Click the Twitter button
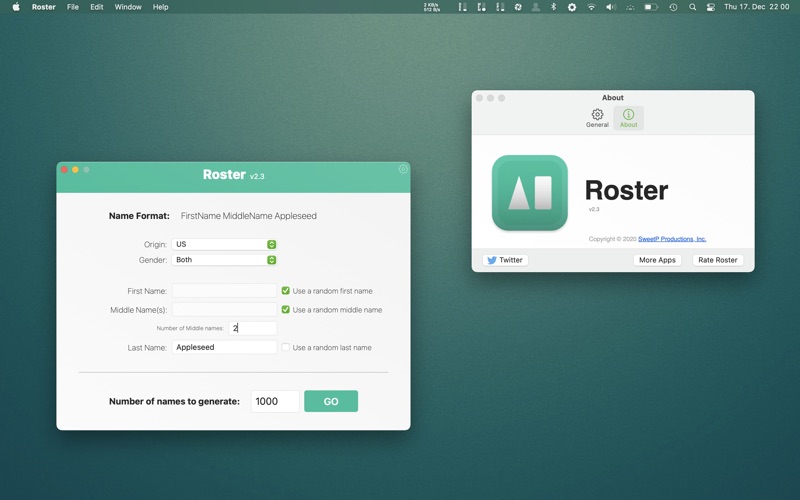800x500 pixels. (x=505, y=260)
